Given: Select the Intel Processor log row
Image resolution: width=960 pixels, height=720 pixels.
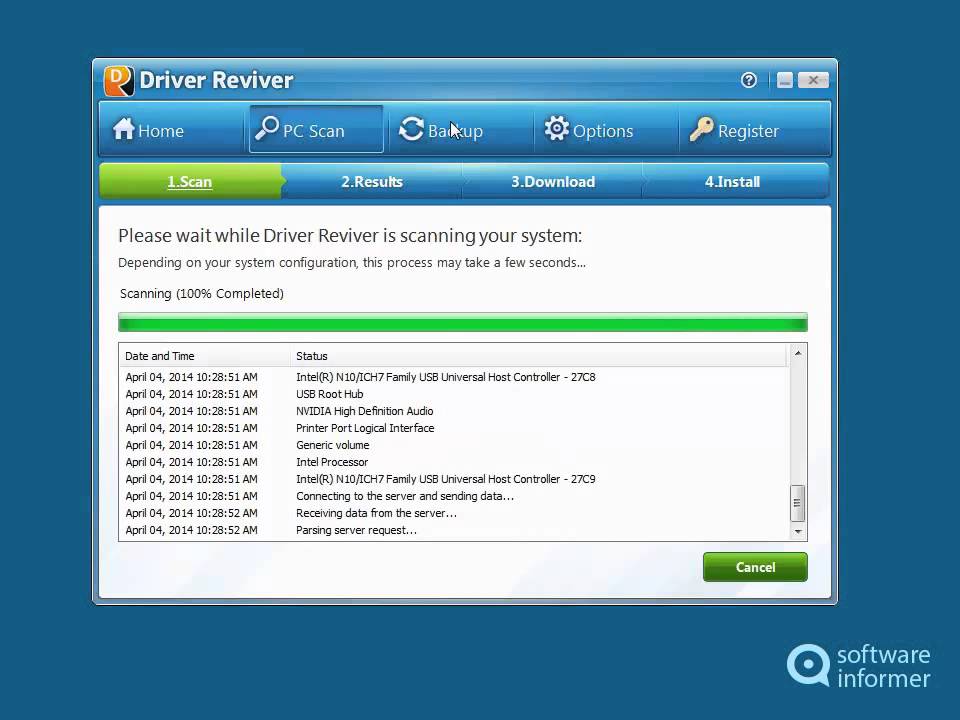Looking at the screenshot, I should (x=453, y=462).
